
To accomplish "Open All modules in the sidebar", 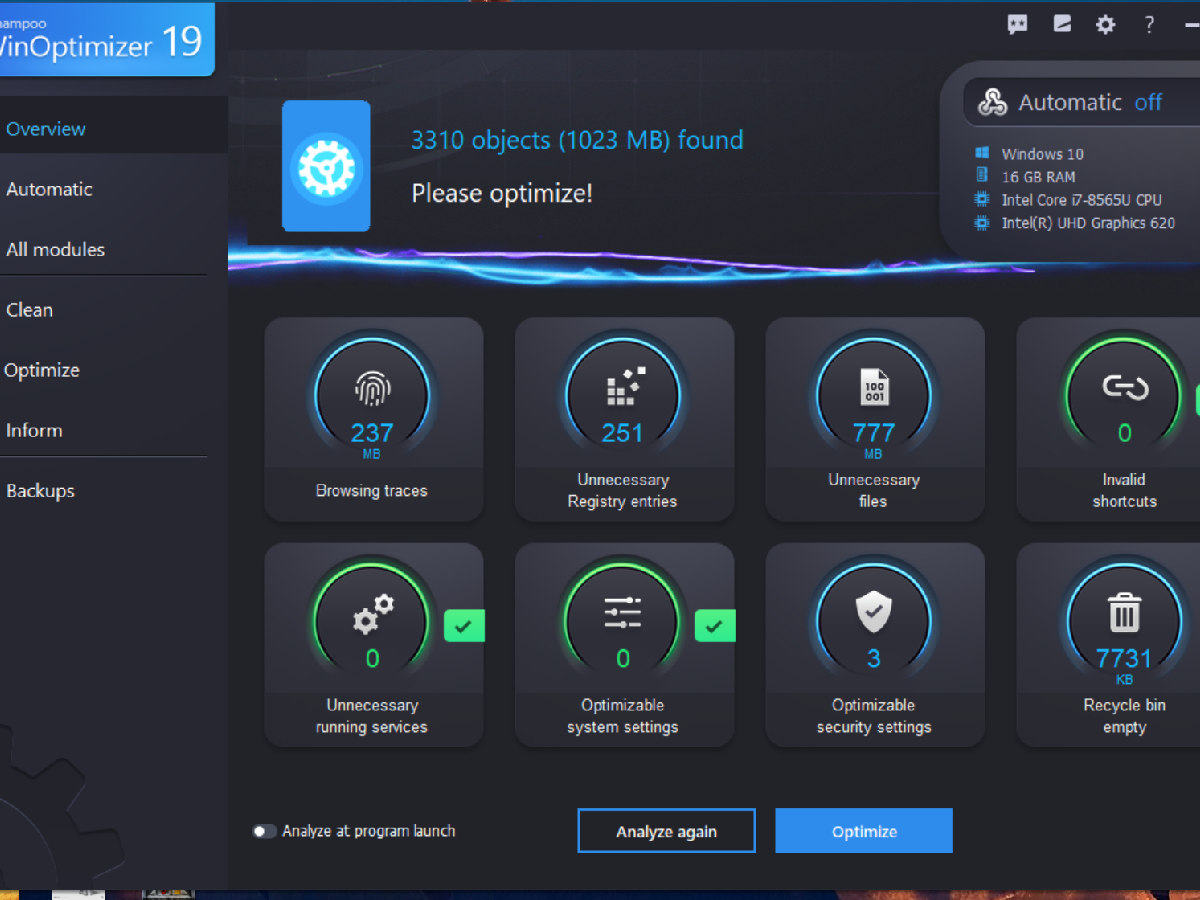I will (55, 250).
